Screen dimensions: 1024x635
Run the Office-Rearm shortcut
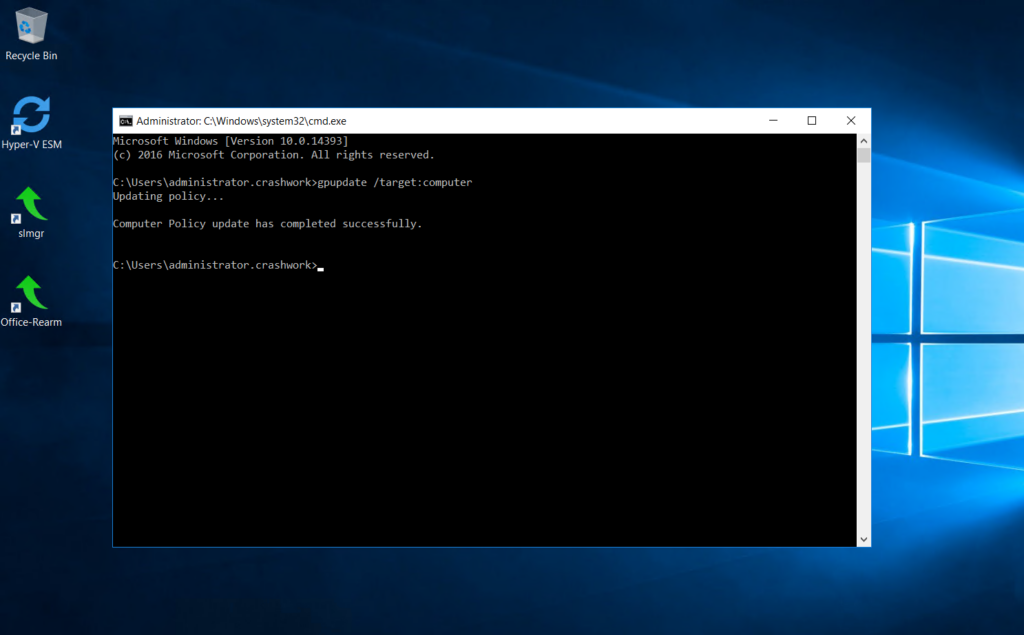click(30, 295)
